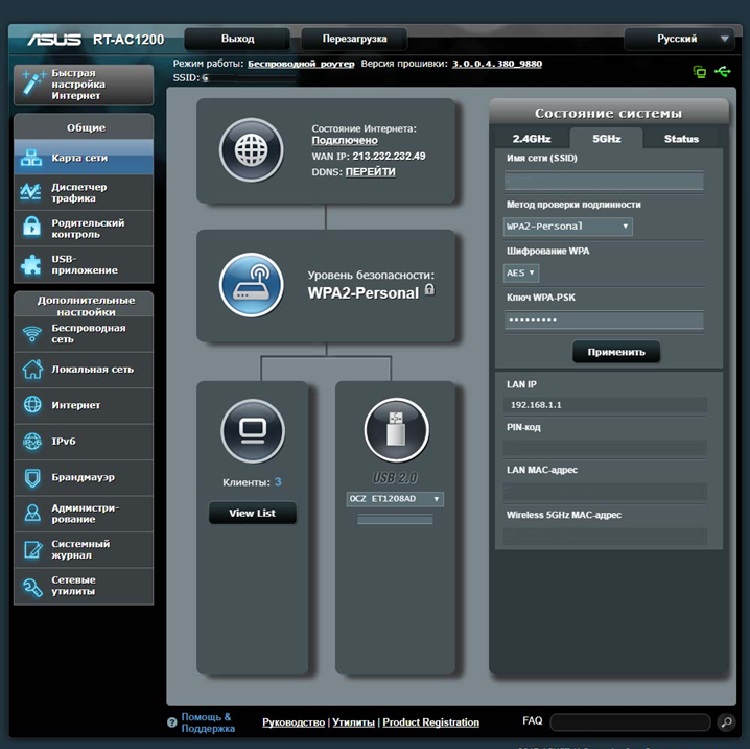Click the Internet status globe icon
Viewport: 750px width, 749px height.
tap(252, 150)
